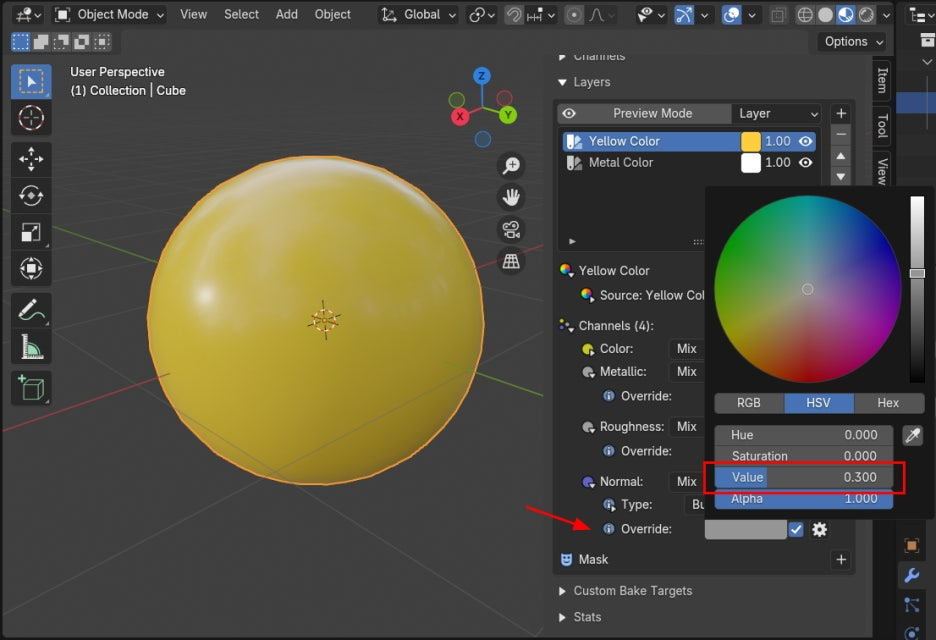This screenshot has width=936, height=640.
Task: Toggle proportional editing icon
Action: point(574,15)
